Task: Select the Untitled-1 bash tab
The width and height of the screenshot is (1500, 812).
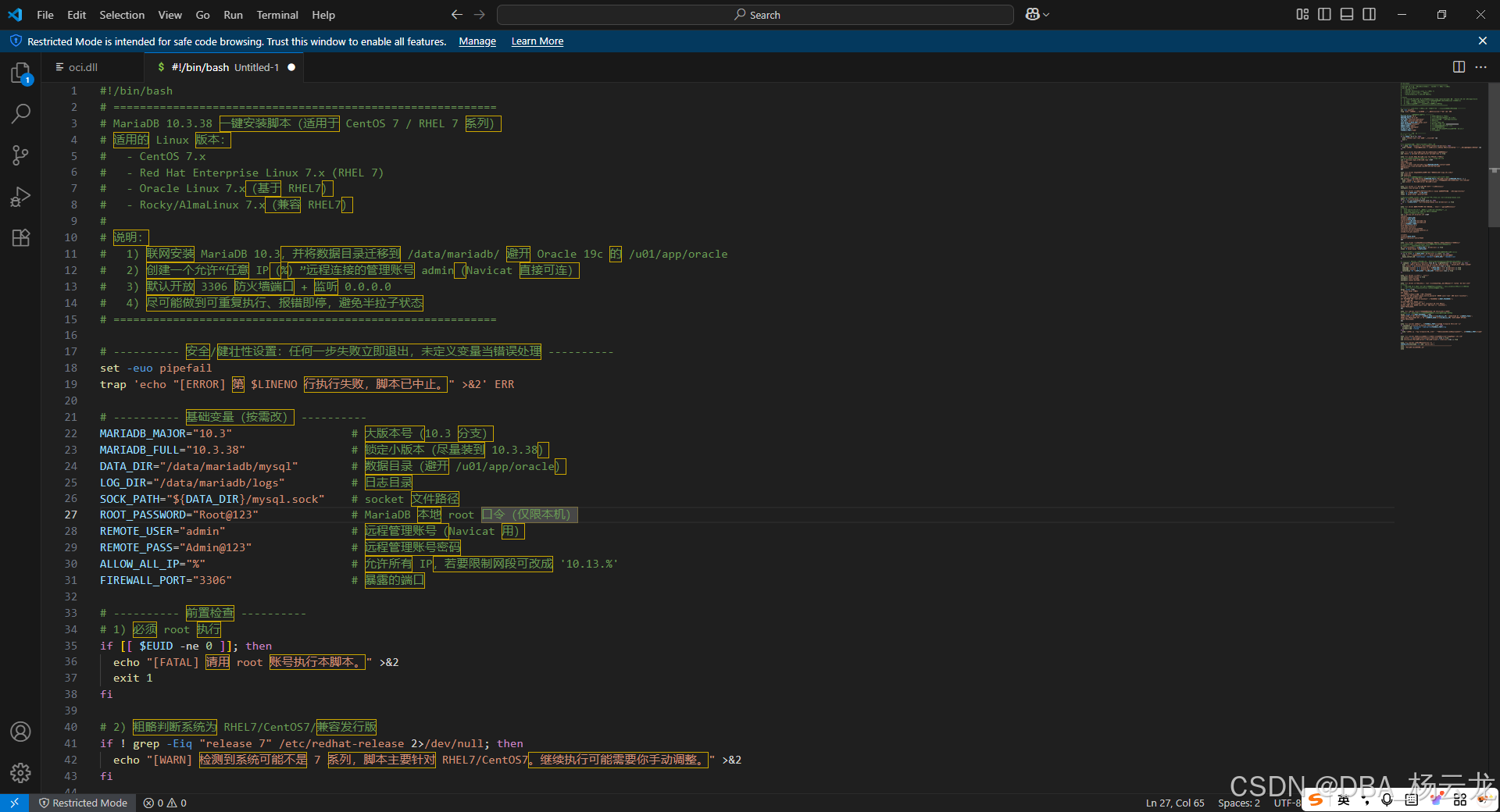Action: click(x=224, y=67)
